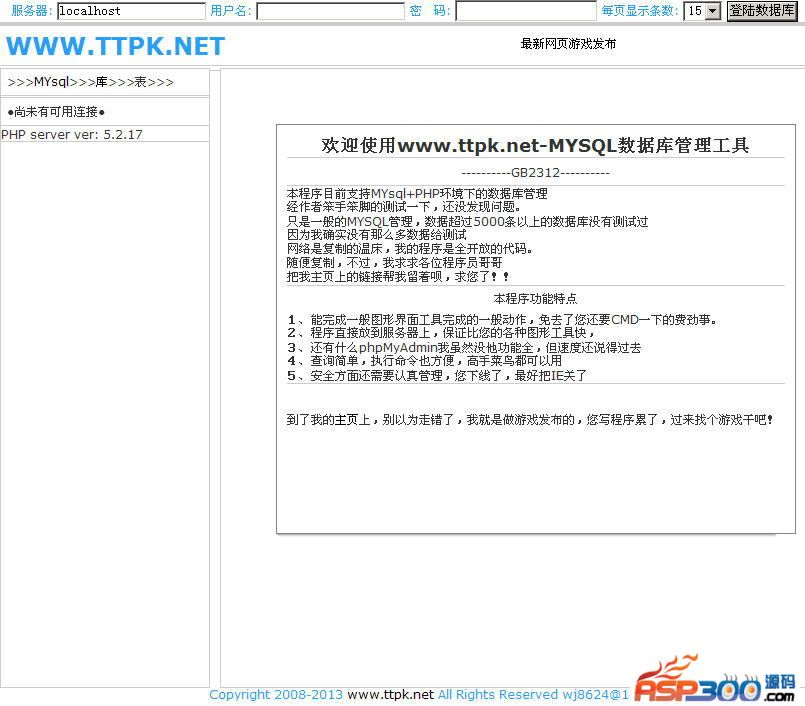
Task: Click the line starting 2、程序直接放到服务器上
Action: 440,333
